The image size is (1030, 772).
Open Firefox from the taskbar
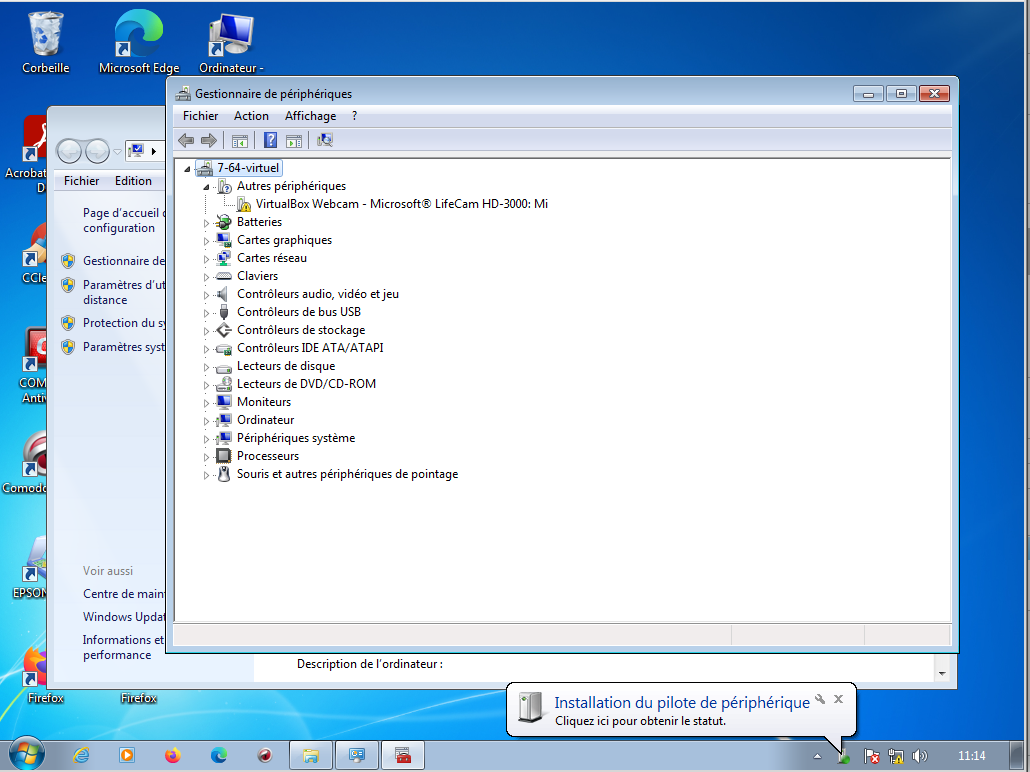[173, 755]
